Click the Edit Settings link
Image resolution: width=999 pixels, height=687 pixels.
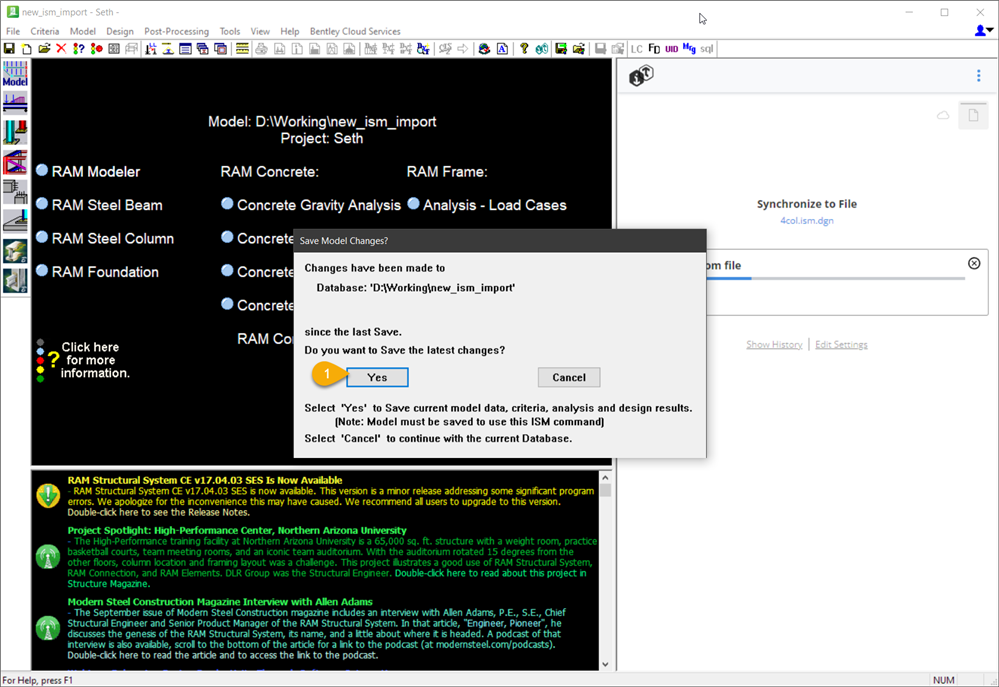tap(841, 344)
